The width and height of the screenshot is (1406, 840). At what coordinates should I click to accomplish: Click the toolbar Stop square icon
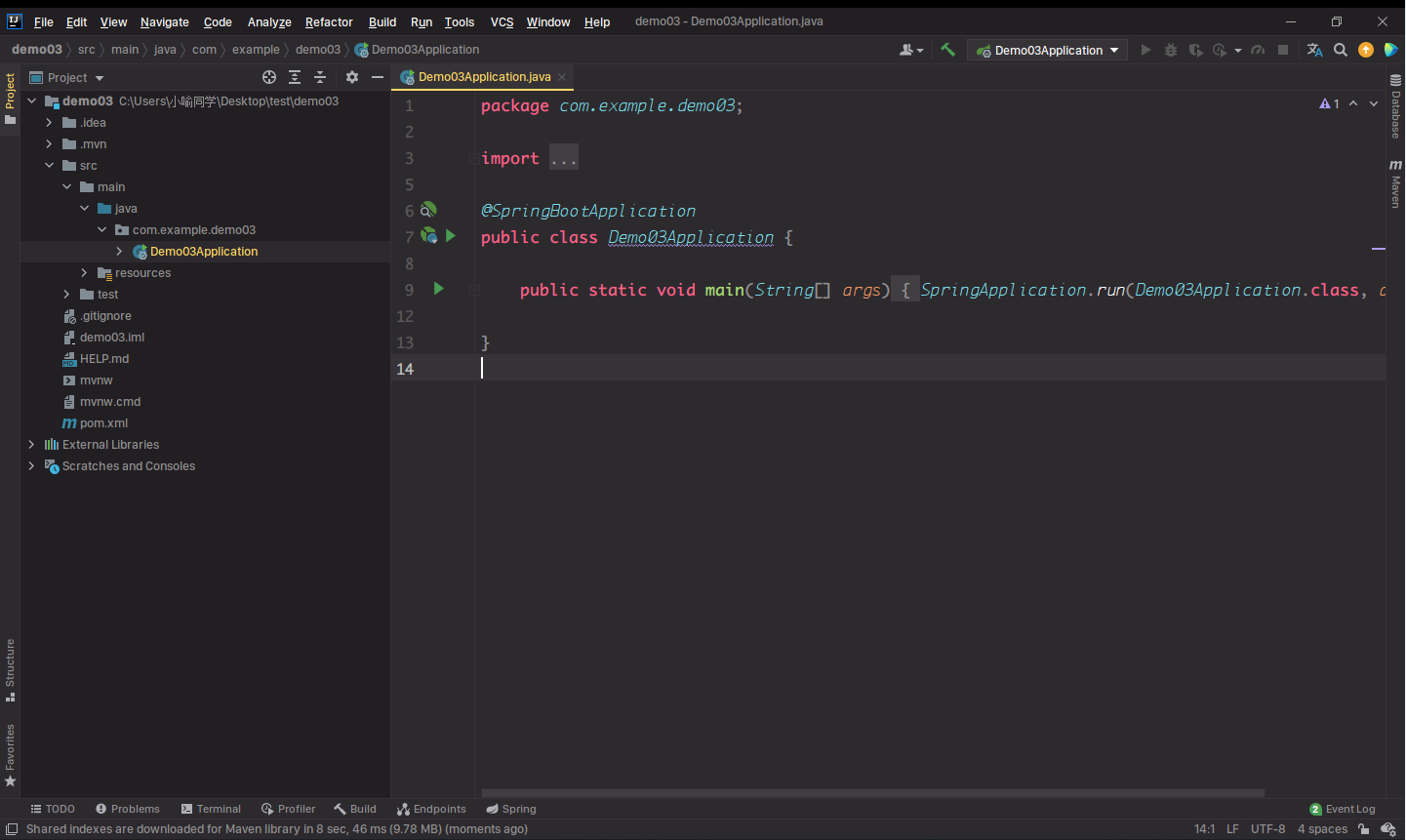click(x=1283, y=50)
